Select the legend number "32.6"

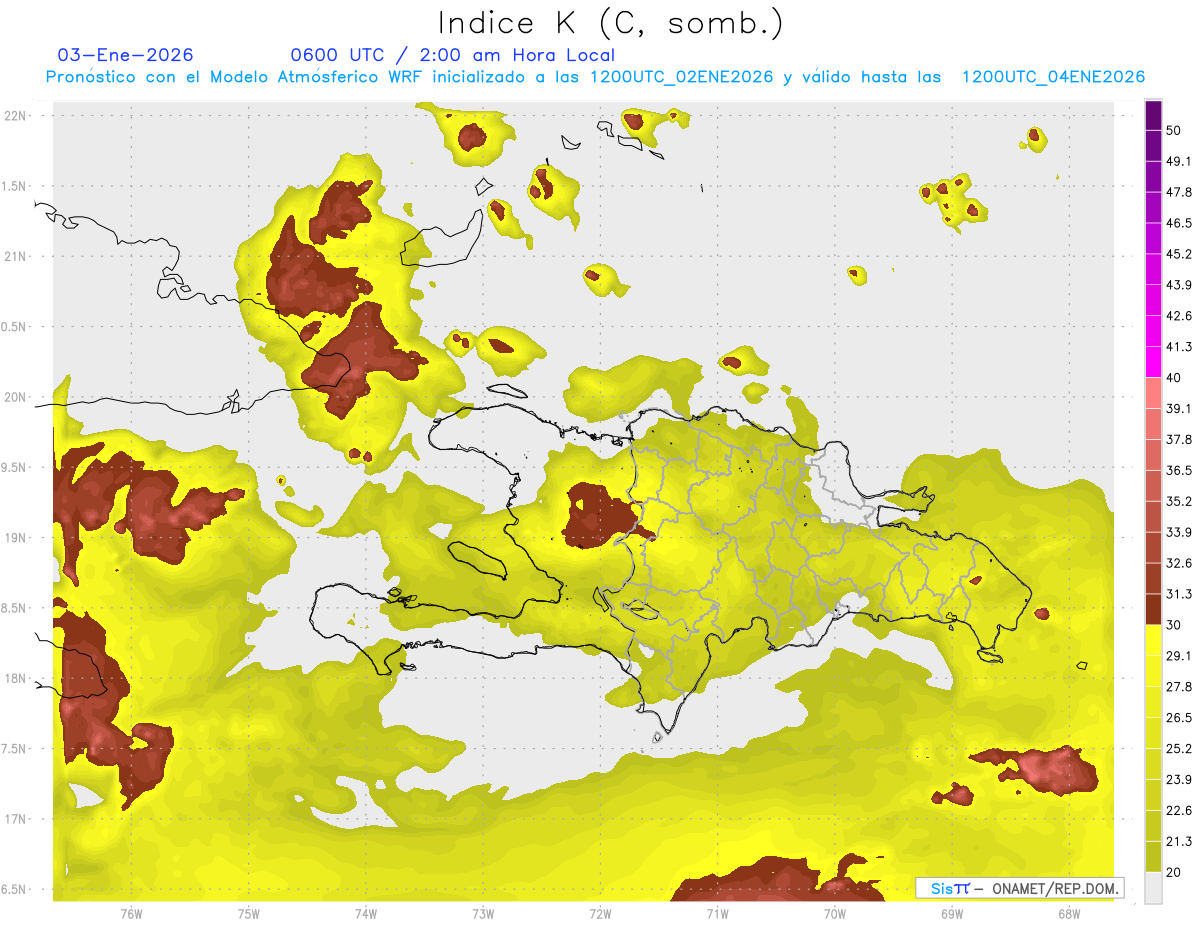click(x=1179, y=564)
